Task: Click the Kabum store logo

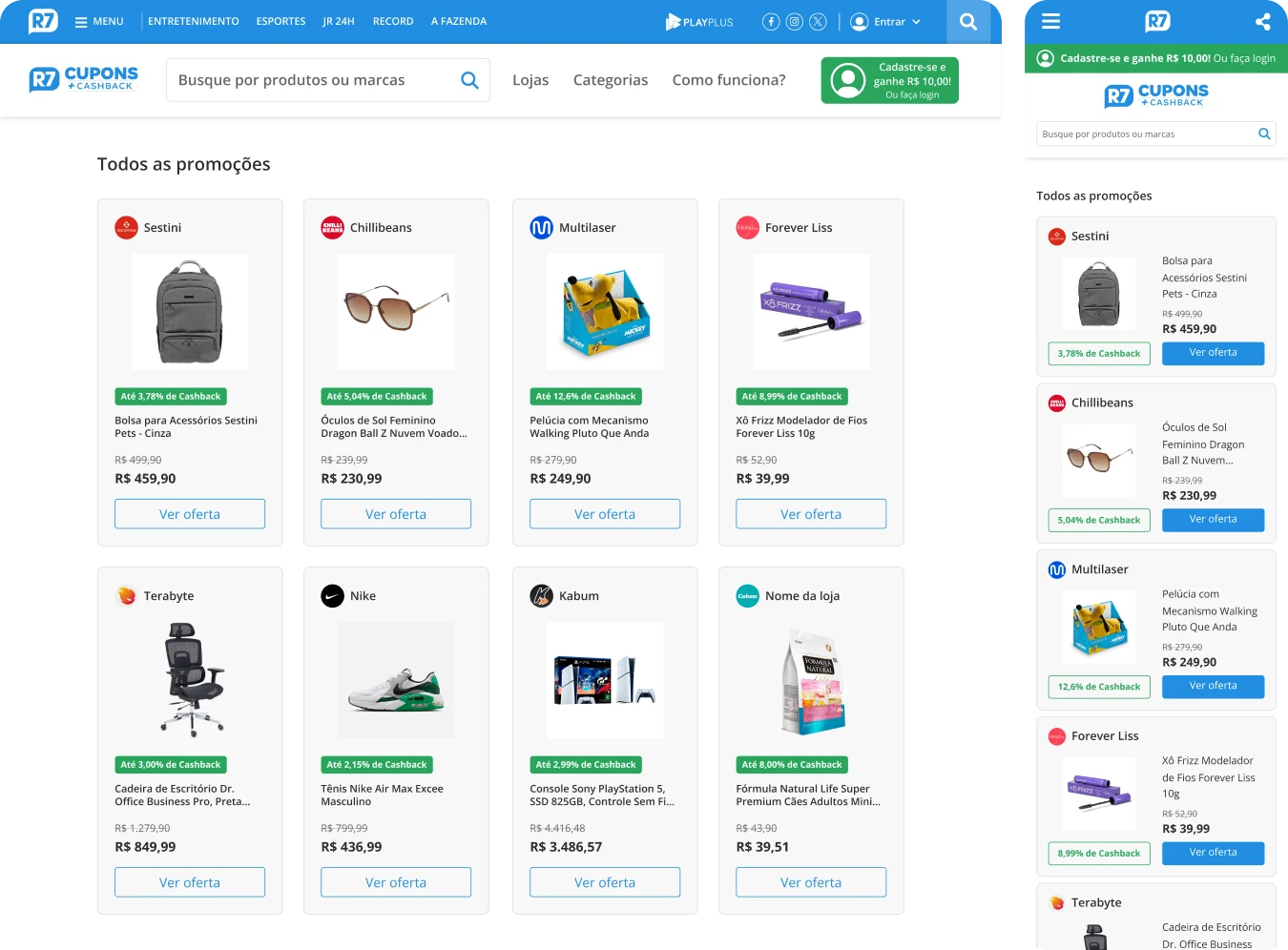Action: (541, 595)
